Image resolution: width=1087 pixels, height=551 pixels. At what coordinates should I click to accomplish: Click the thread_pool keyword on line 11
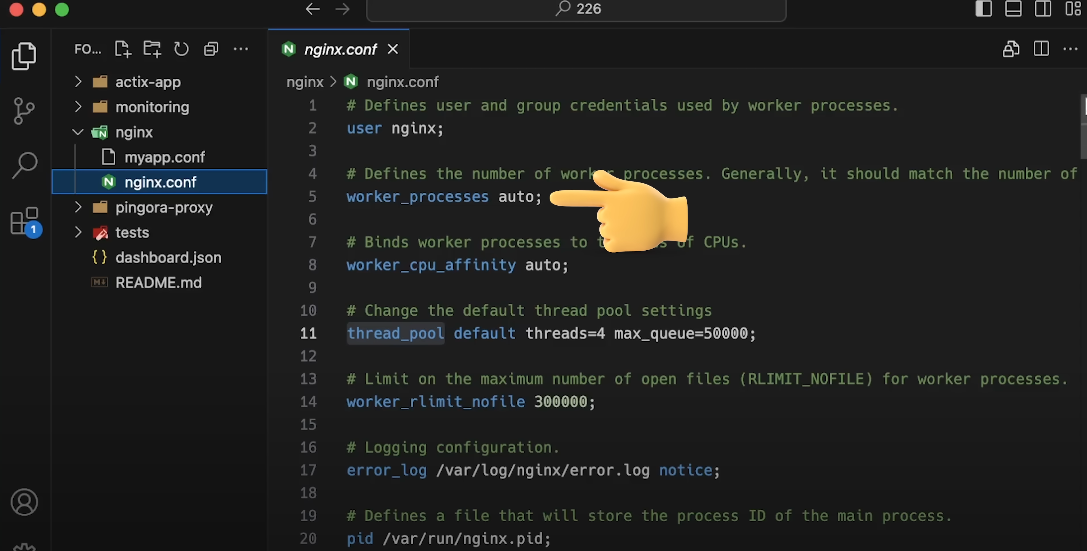pos(395,333)
